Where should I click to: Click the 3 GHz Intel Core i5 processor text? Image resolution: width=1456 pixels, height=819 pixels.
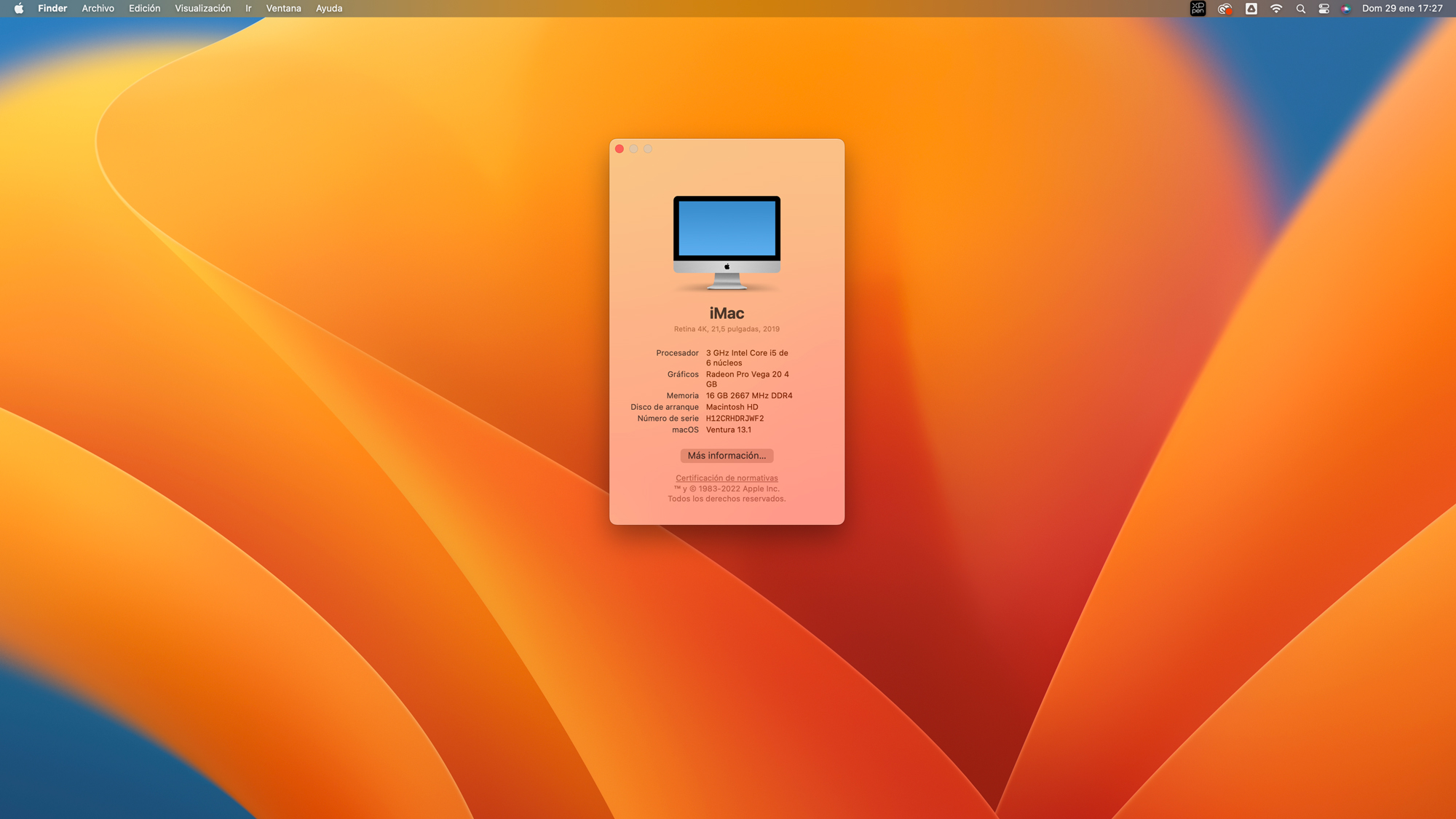click(x=747, y=358)
